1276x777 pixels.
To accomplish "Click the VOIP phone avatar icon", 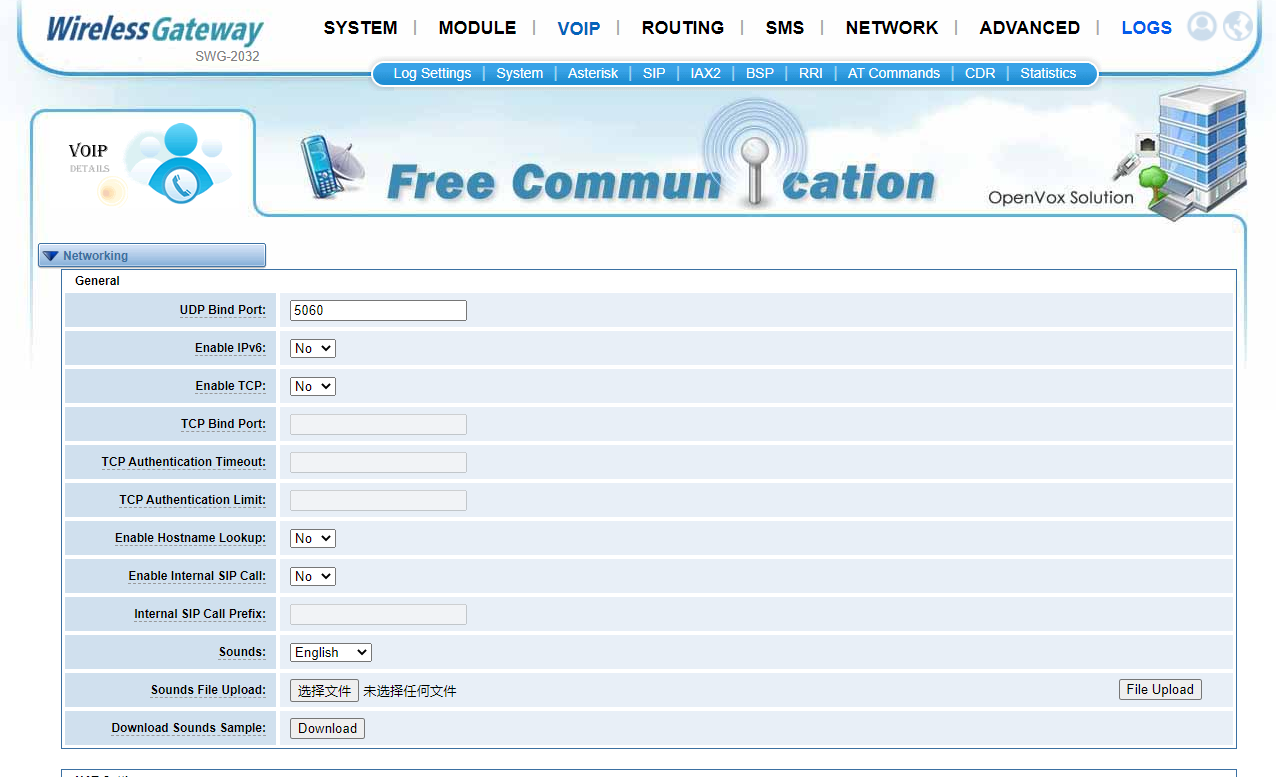I will (x=180, y=163).
